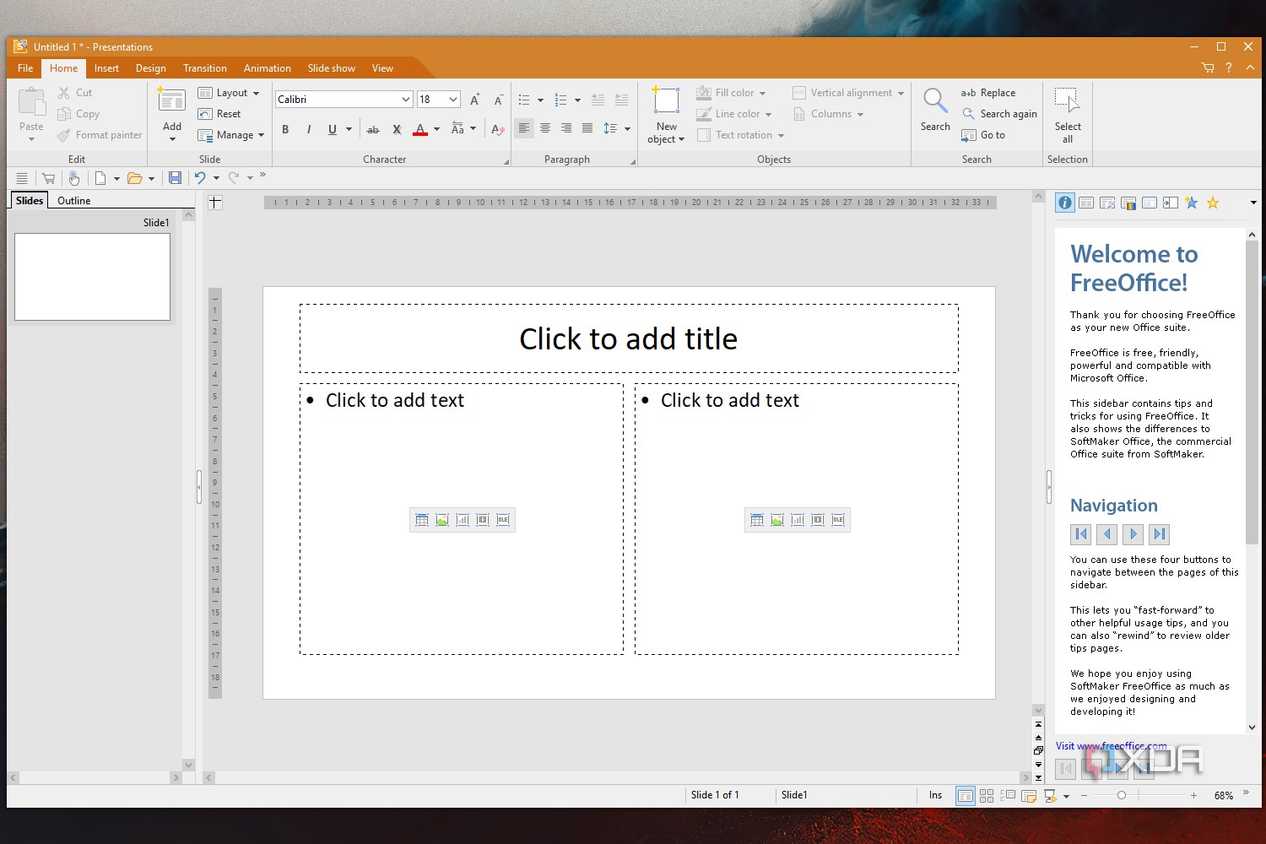
Task: Toggle underline formatting button
Action: (332, 129)
